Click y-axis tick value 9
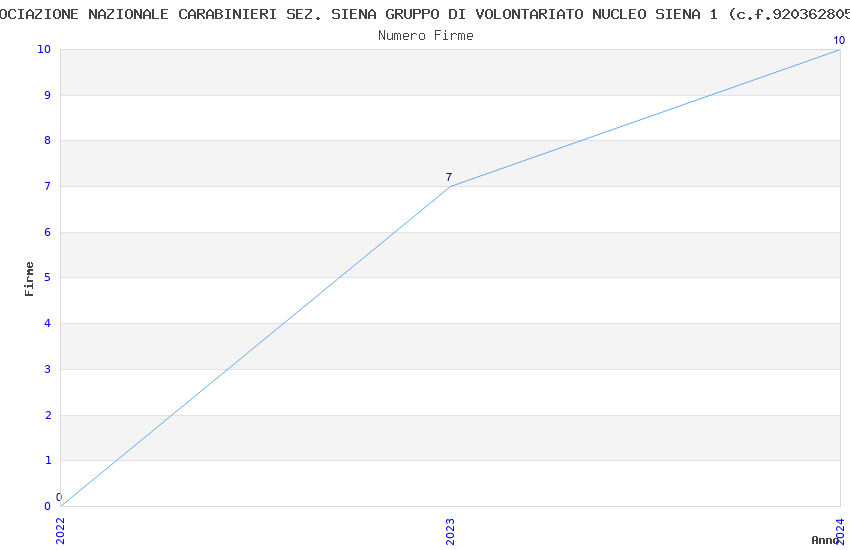Viewport: 850px width, 550px height. (48, 95)
